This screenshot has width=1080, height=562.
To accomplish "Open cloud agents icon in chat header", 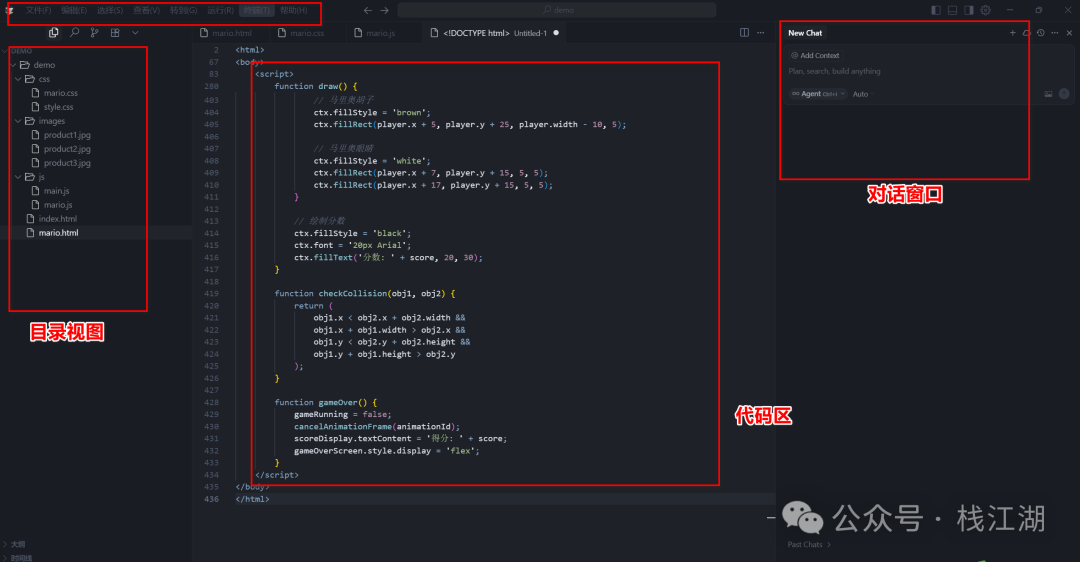I will 1026,32.
